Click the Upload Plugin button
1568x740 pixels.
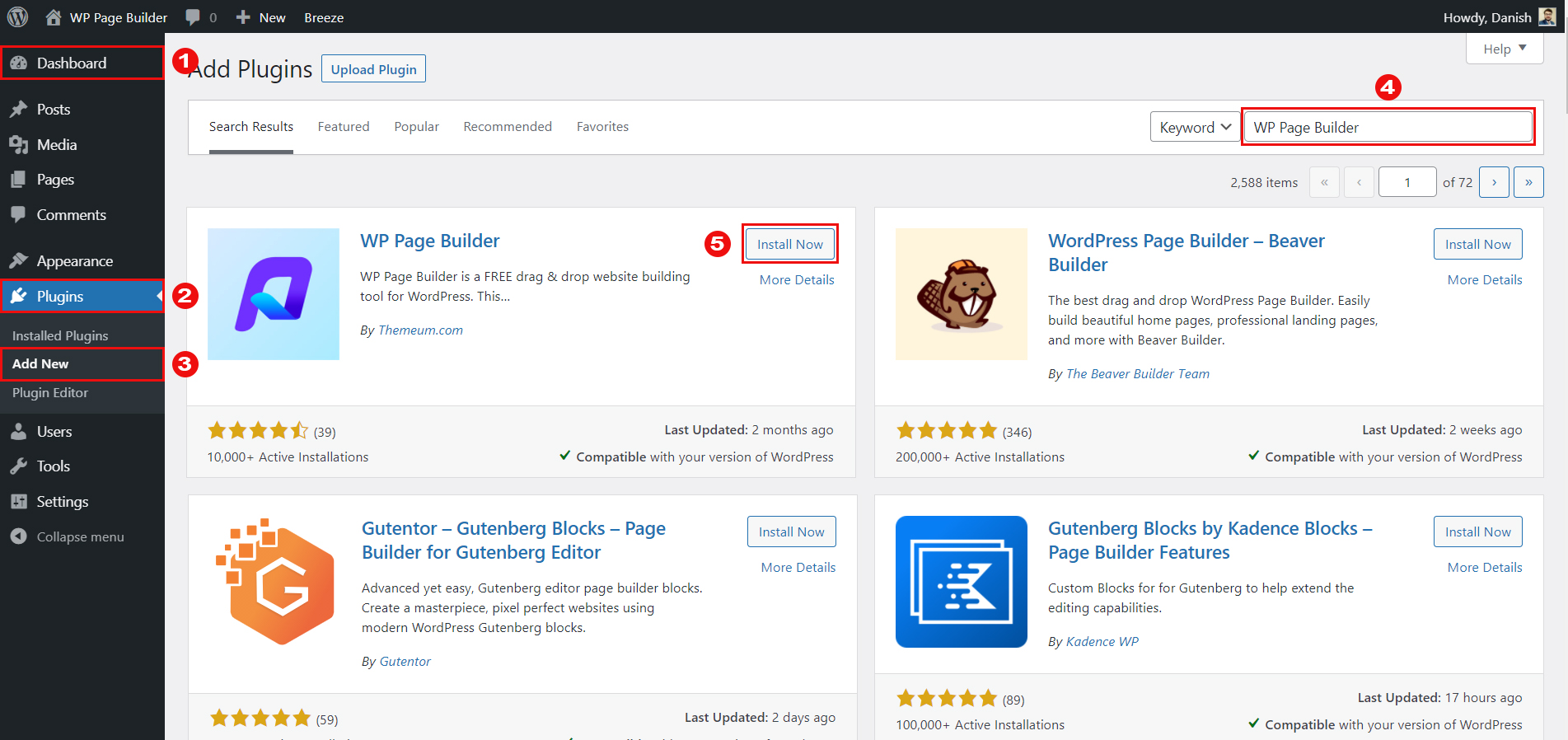click(x=373, y=69)
